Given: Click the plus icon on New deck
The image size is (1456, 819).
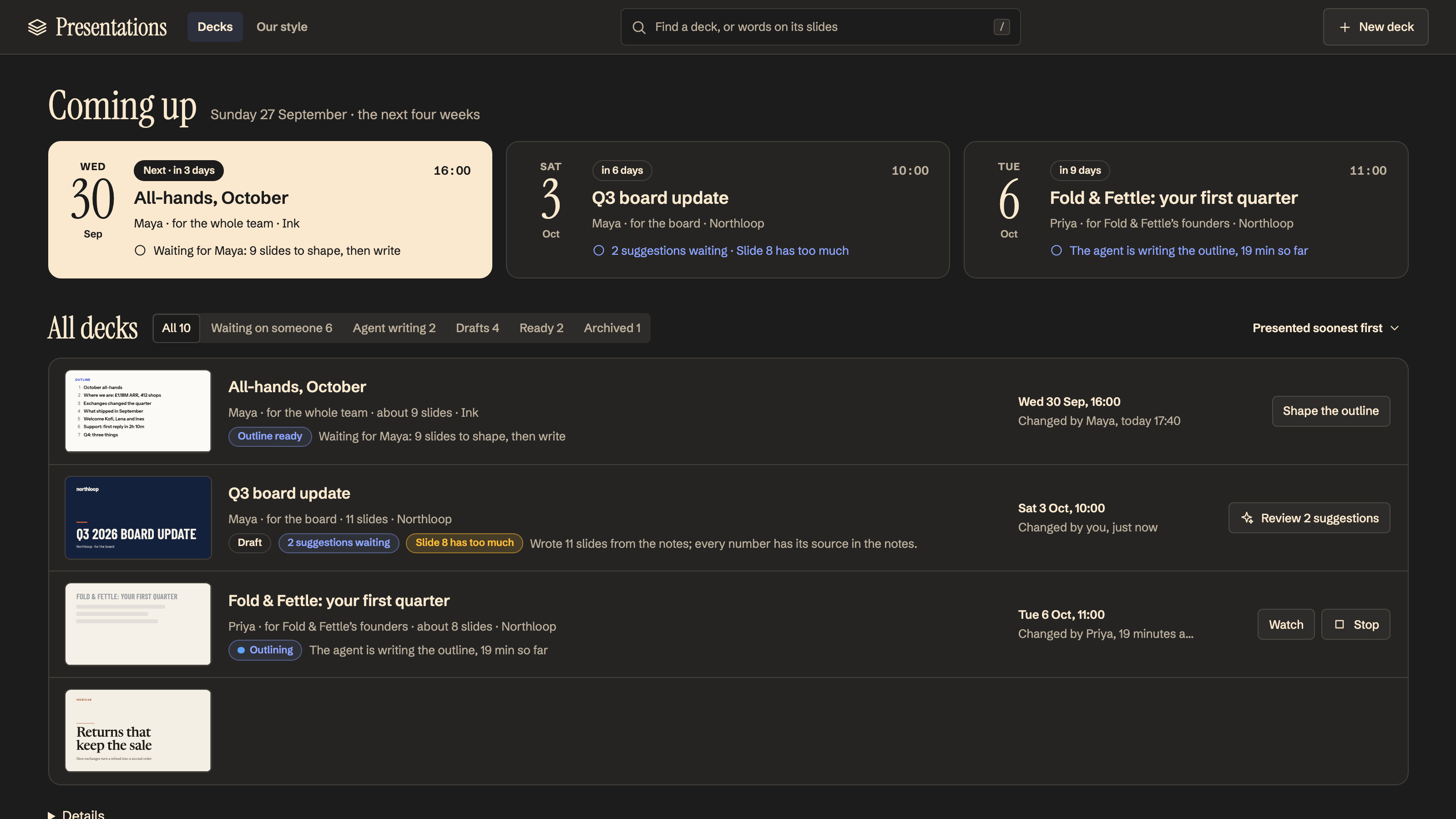Looking at the screenshot, I should (1345, 27).
